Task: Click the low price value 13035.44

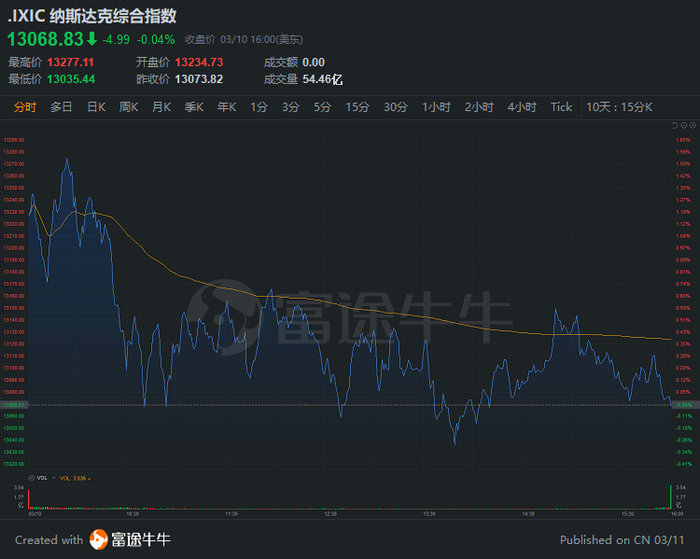Action: click(x=71, y=79)
